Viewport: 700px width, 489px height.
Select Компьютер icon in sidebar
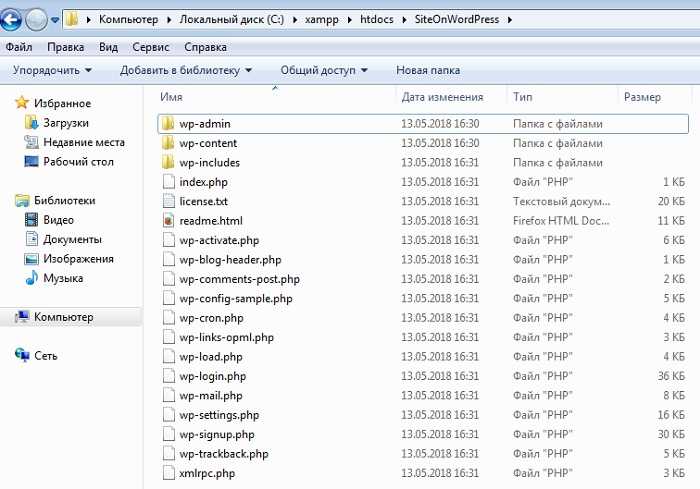22,317
